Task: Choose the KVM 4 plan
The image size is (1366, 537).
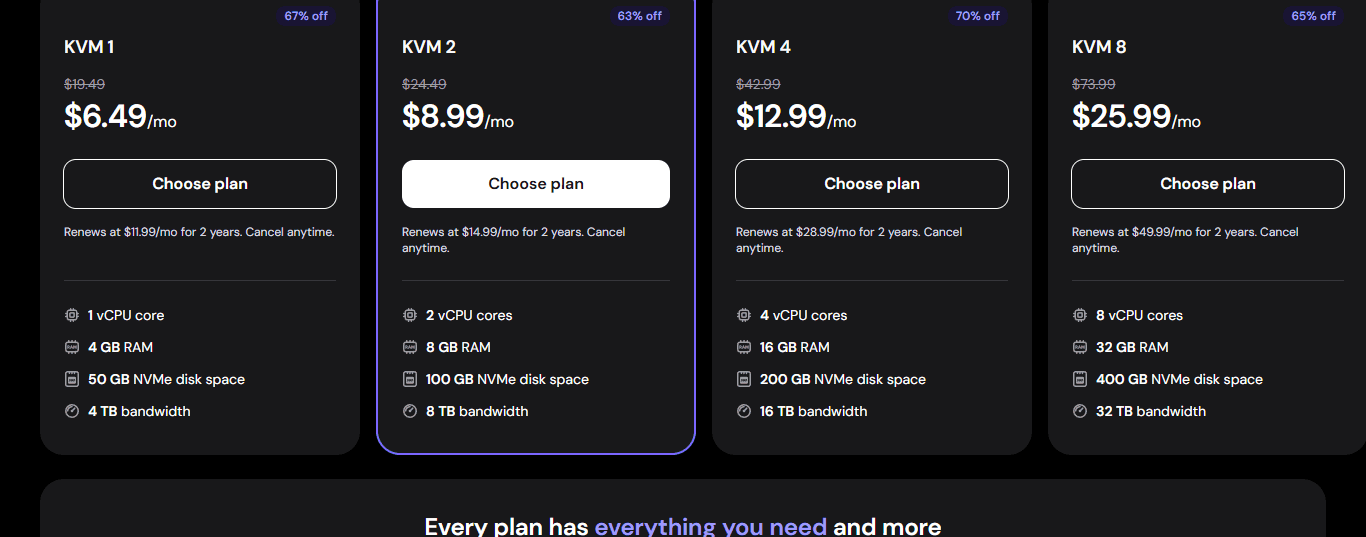Action: (x=872, y=184)
